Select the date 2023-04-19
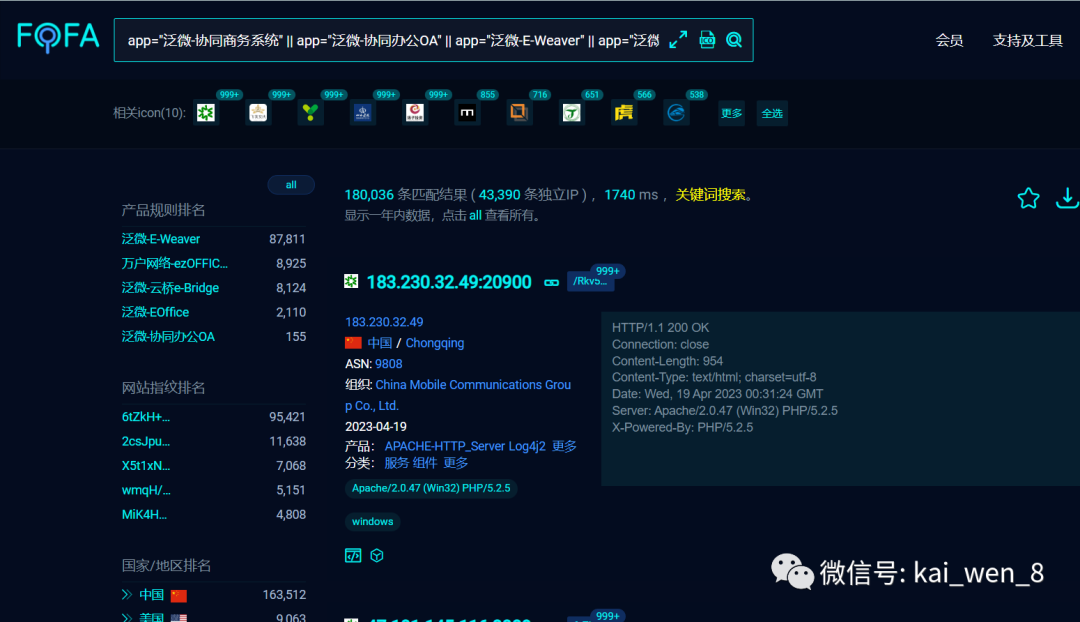Screen dimensions: 1080x622 (x=376, y=426)
